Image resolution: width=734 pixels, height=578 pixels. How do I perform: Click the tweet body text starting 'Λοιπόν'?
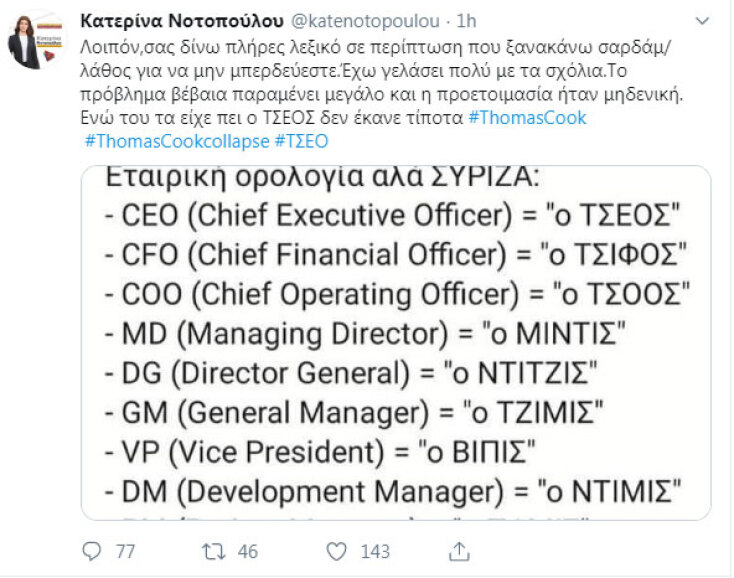[330, 72]
